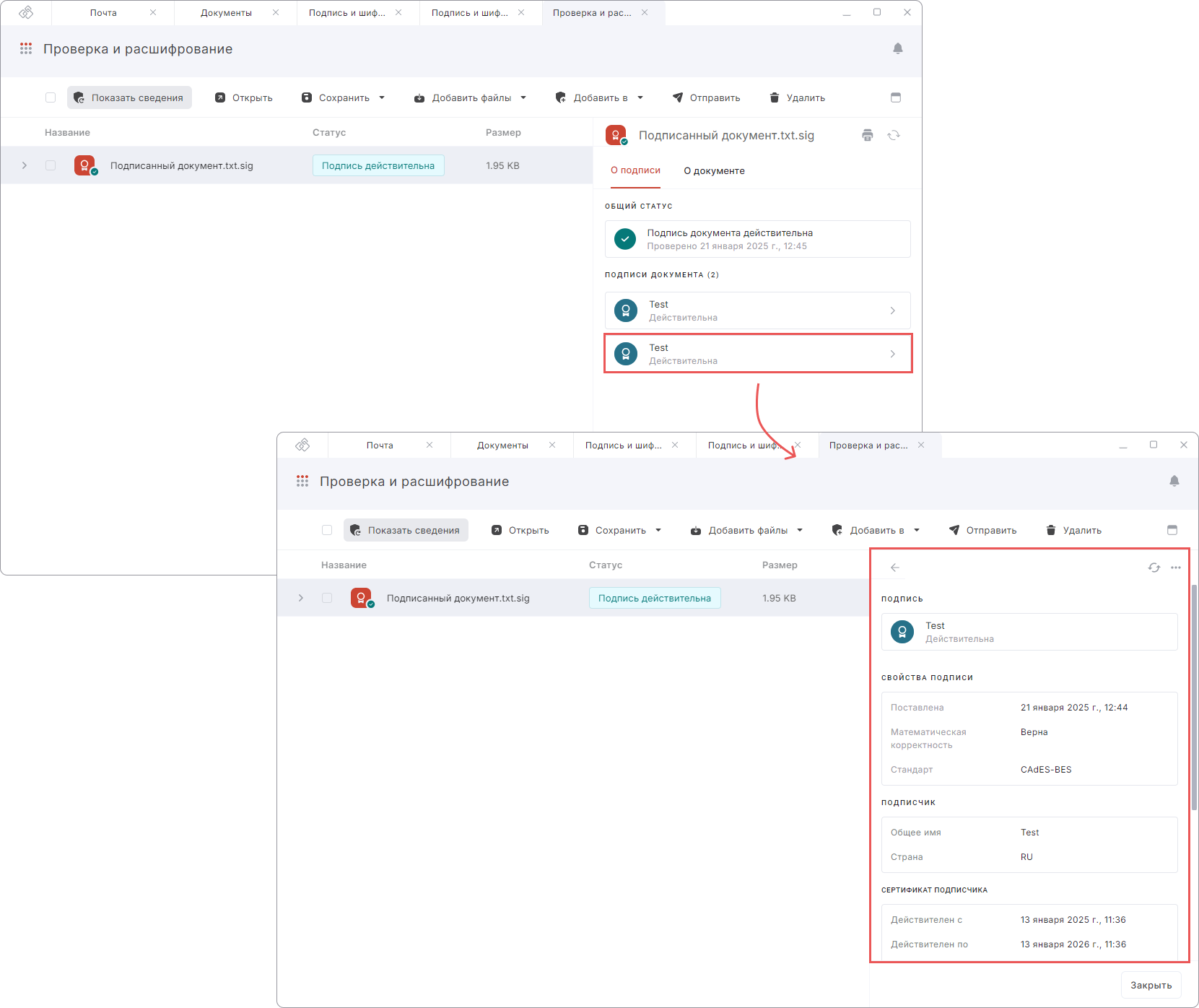Open first Подпись и шиф... tab in bottom window

coord(624,446)
